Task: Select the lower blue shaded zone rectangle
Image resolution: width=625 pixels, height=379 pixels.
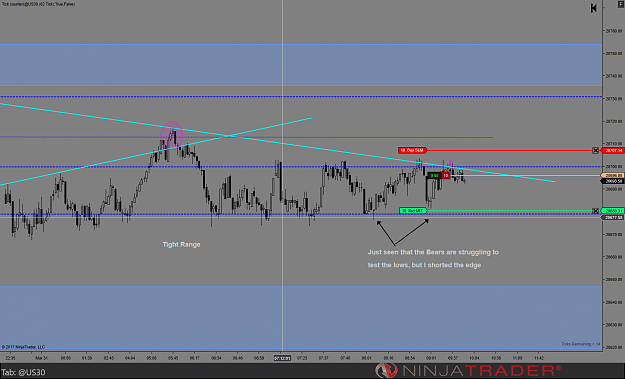Action: click(301, 318)
